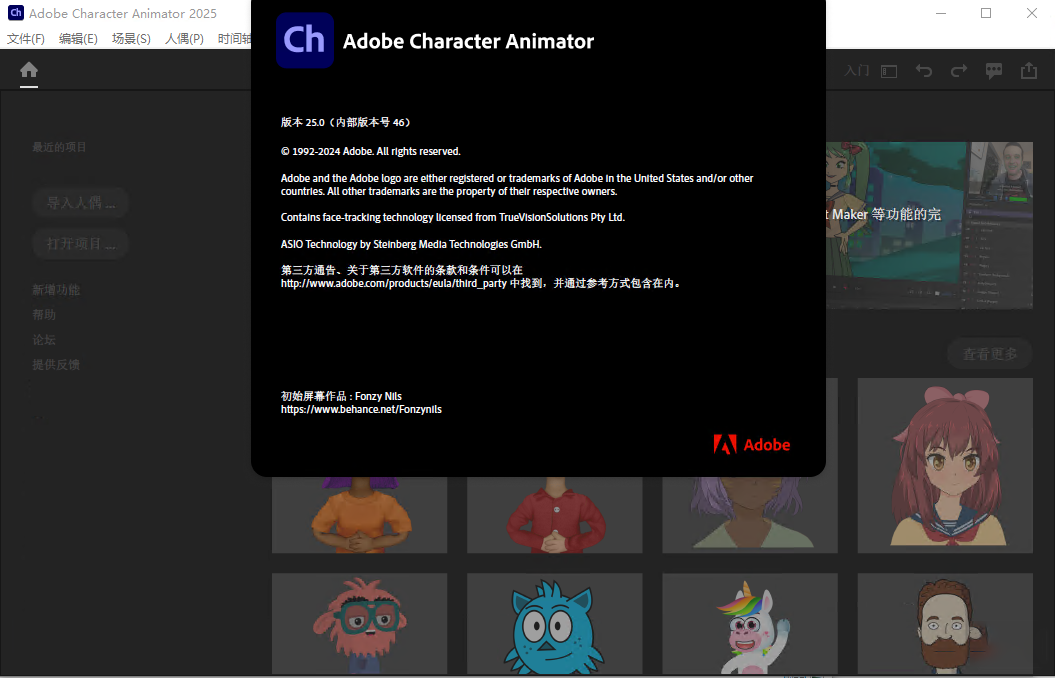Open the 论坛 link
Screen dimensions: 1055x678
click(x=44, y=340)
